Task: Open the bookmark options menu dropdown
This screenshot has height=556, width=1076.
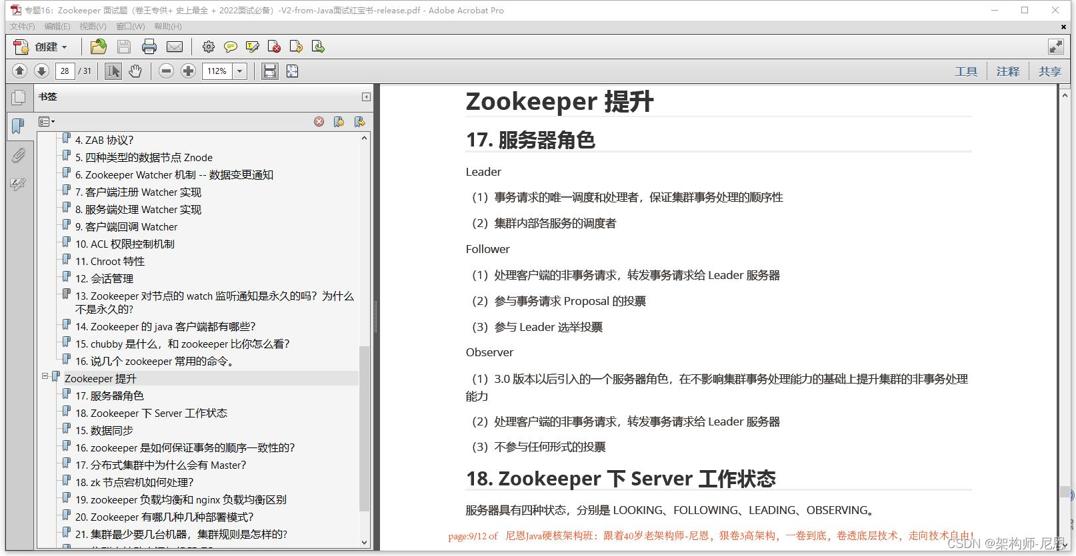Action: [x=47, y=121]
